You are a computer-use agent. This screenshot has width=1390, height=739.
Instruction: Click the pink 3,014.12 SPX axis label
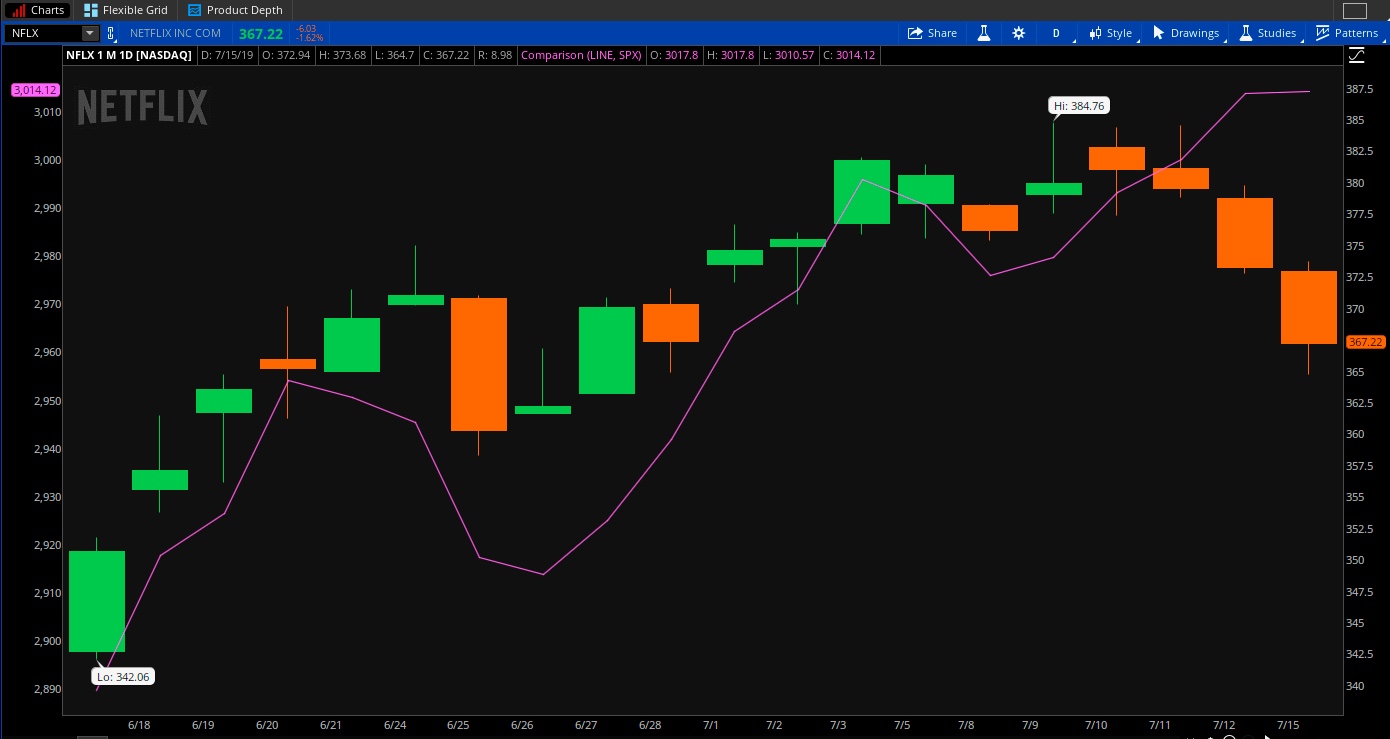[35, 90]
